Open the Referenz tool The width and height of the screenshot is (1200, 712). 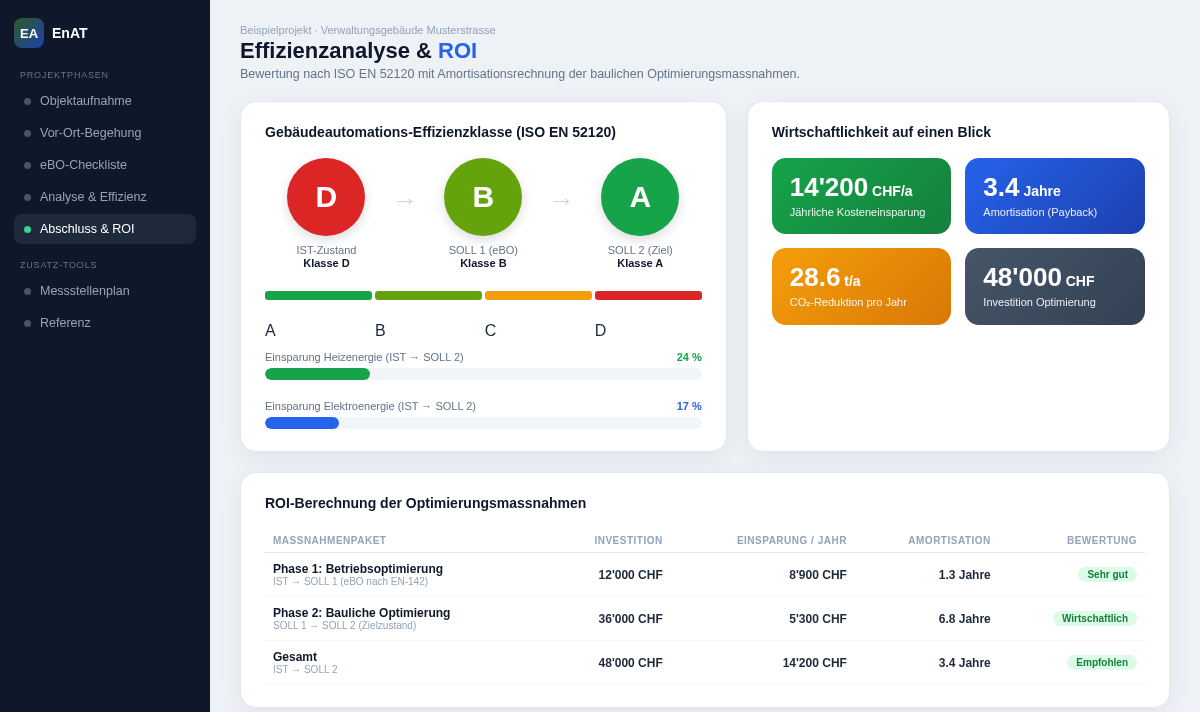pos(105,323)
